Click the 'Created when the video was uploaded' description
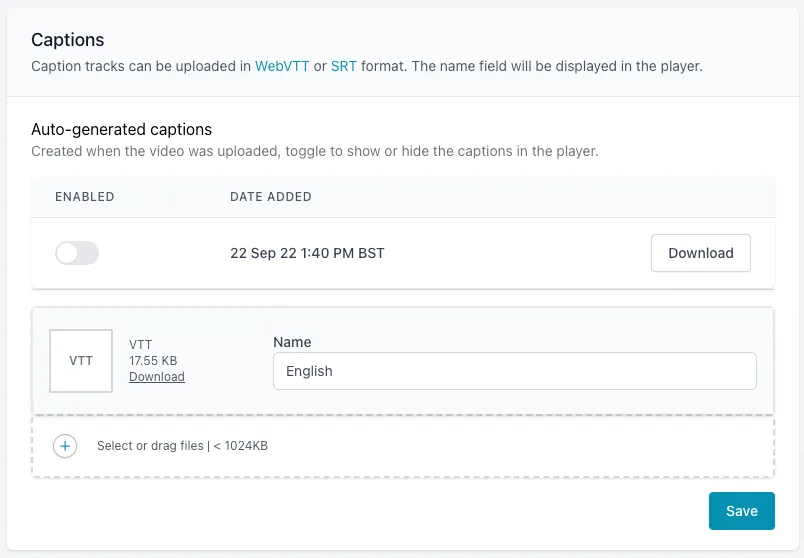This screenshot has height=558, width=804. tap(314, 152)
